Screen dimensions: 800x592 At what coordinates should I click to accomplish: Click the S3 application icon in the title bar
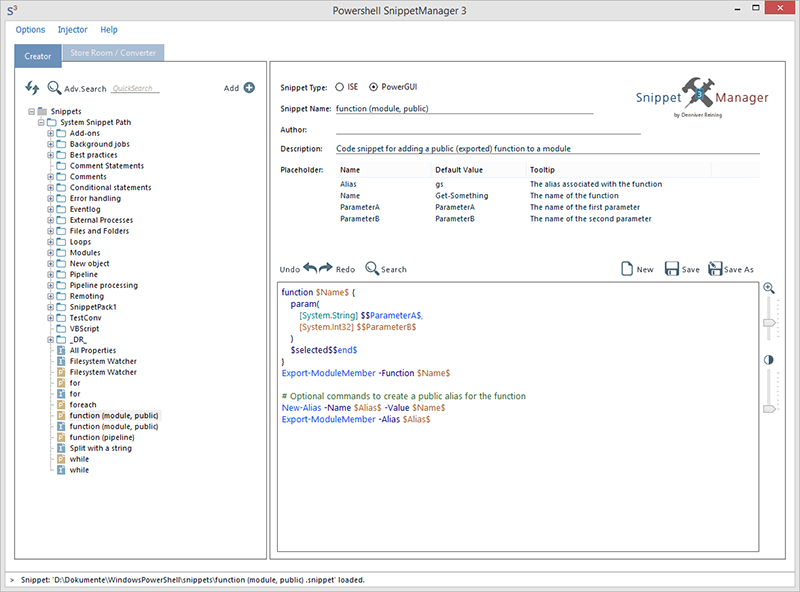(12, 10)
